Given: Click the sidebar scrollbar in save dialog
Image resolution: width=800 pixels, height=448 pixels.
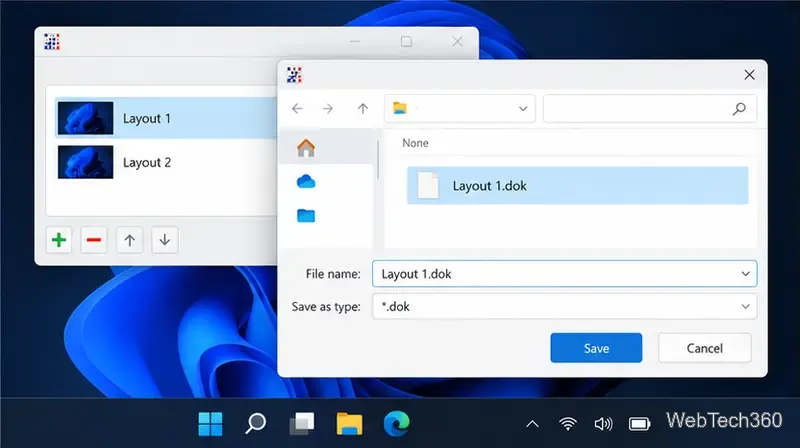Looking at the screenshot, I should tap(378, 160).
